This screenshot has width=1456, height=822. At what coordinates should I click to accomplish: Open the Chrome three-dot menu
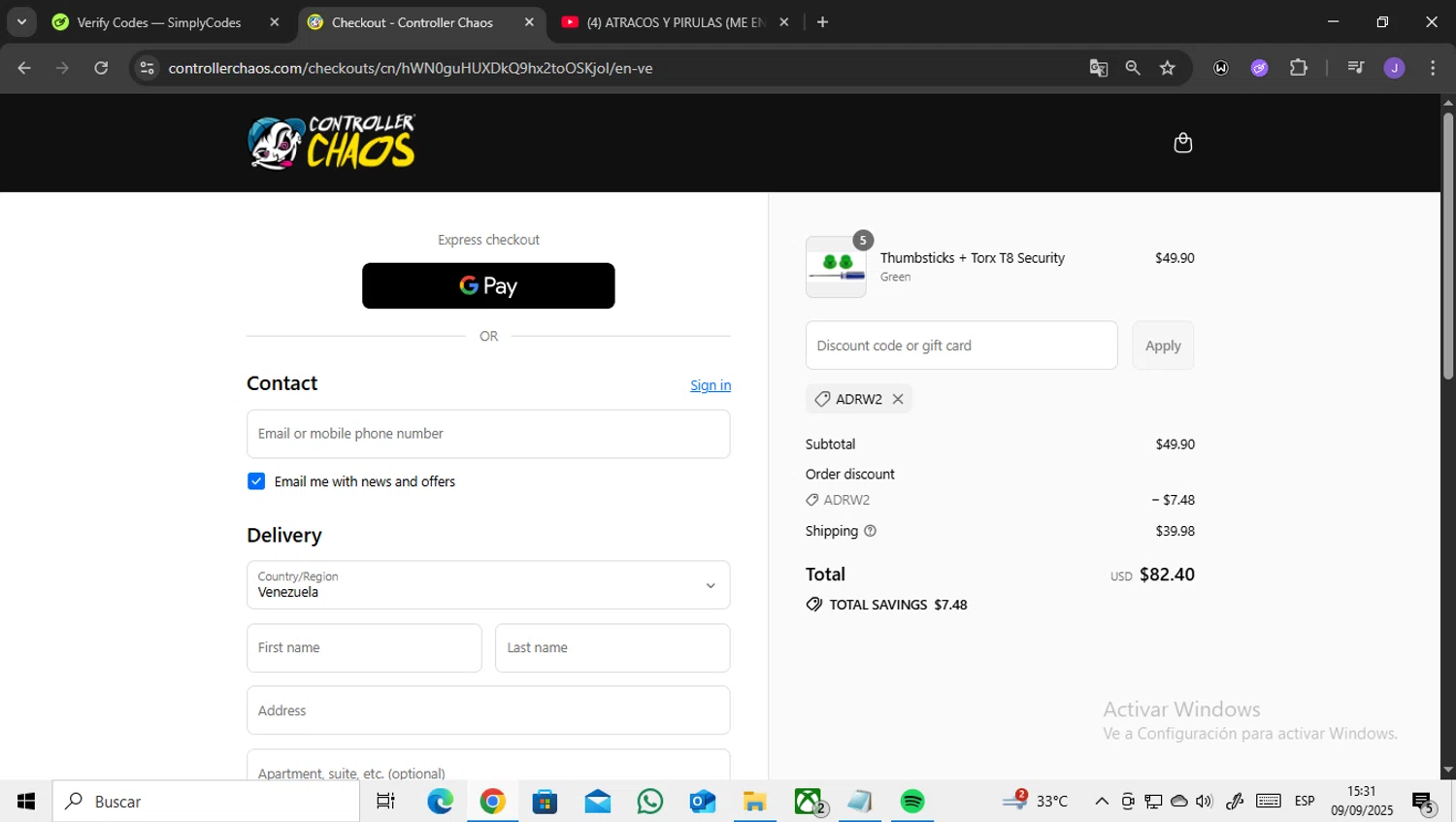pos(1433,68)
